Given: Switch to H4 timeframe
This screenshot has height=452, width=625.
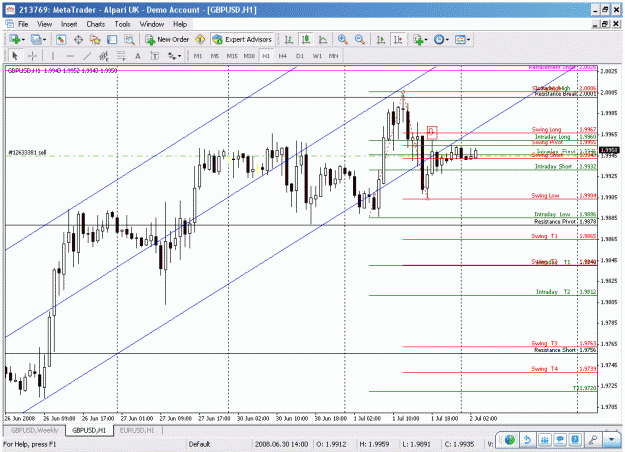Looking at the screenshot, I should (283, 56).
